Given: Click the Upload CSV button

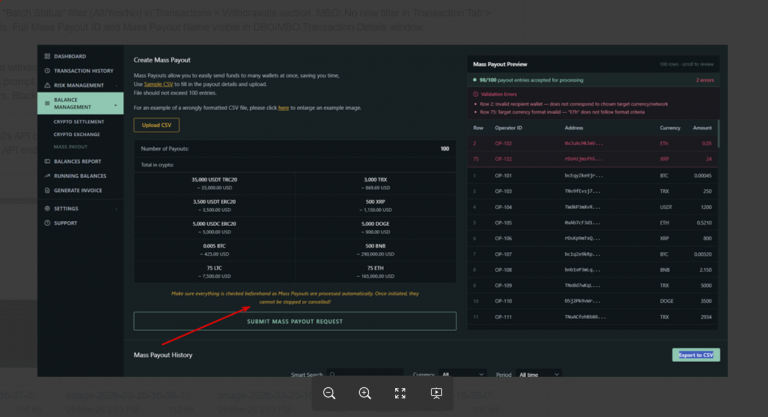Looking at the screenshot, I should tap(156, 125).
